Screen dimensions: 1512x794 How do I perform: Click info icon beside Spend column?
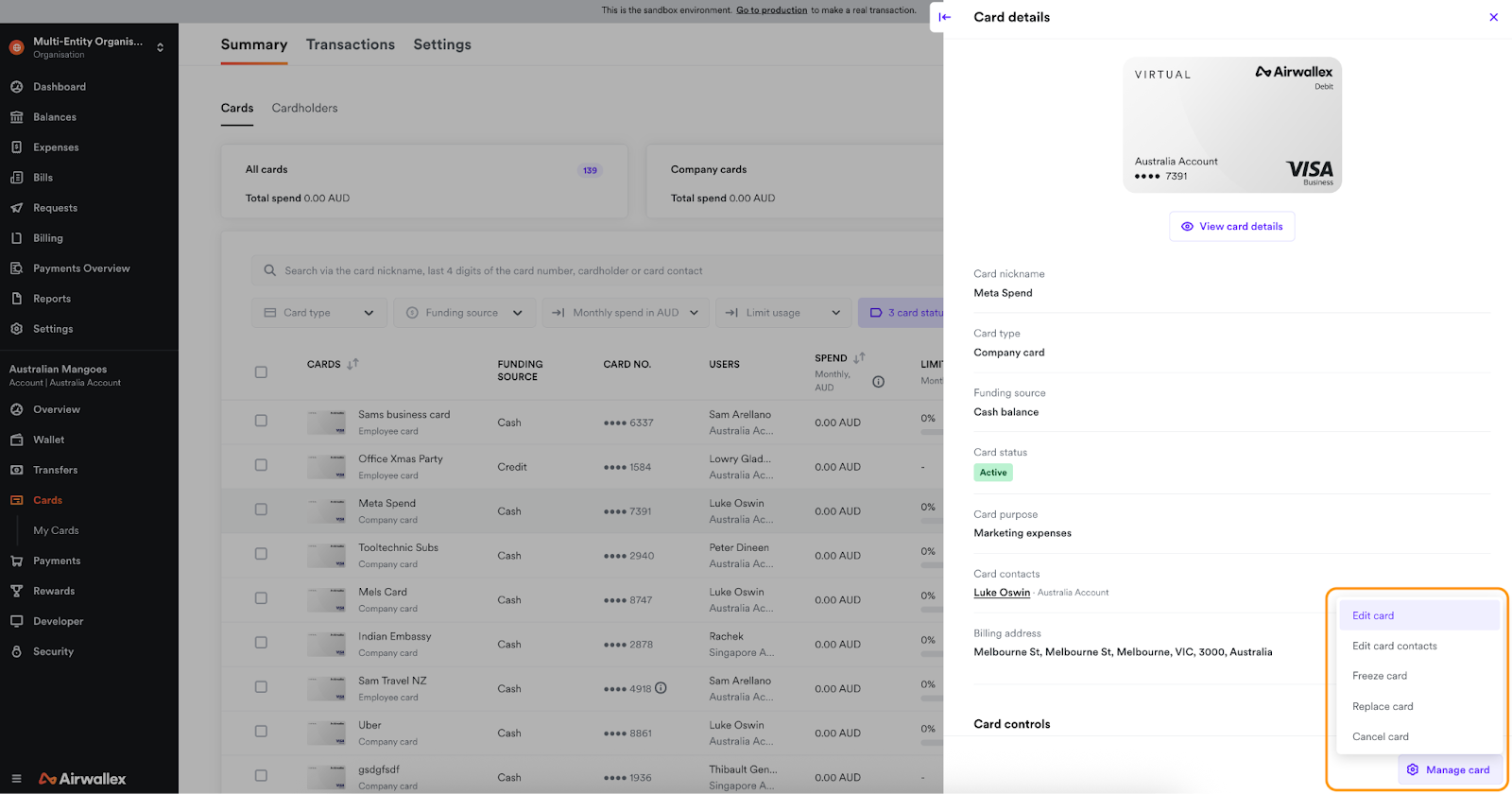[878, 382]
